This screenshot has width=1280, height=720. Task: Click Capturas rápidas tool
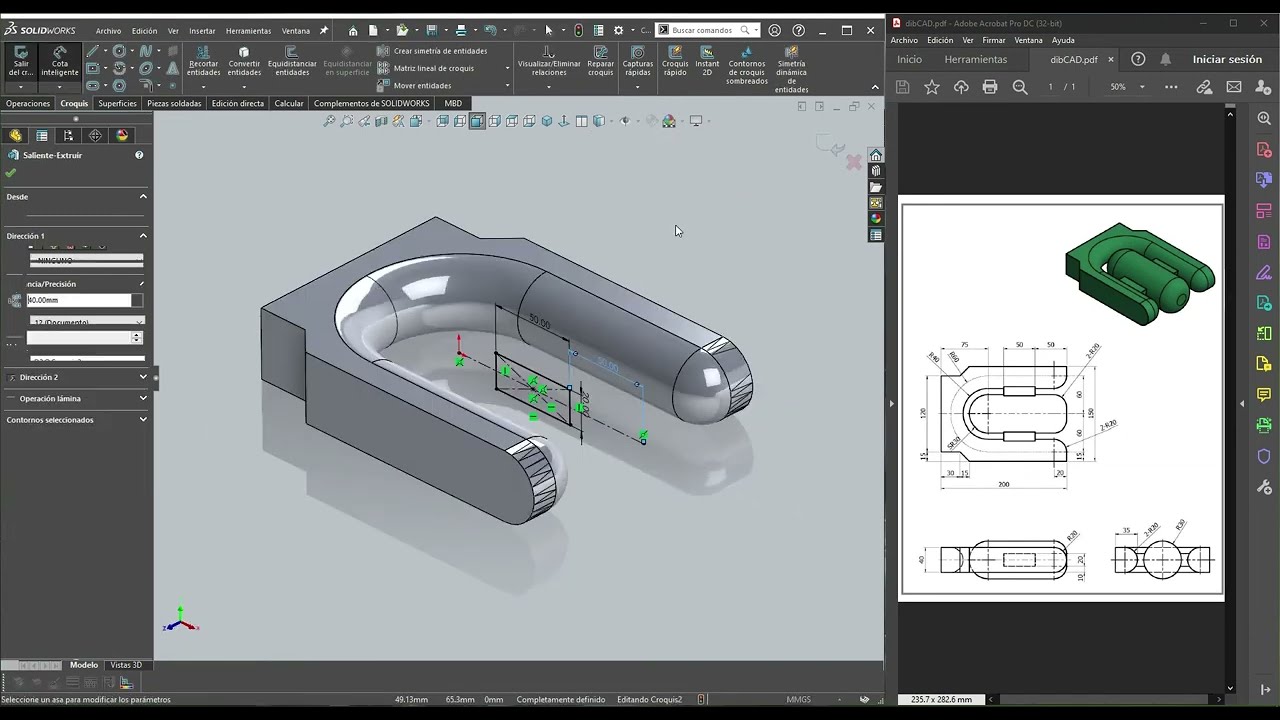pyautogui.click(x=638, y=62)
